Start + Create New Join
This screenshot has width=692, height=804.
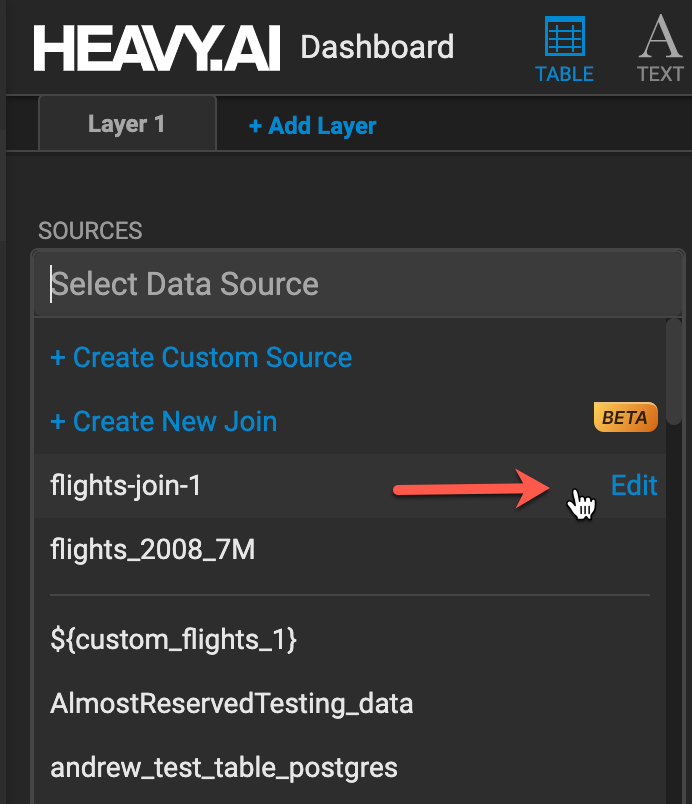(x=163, y=421)
